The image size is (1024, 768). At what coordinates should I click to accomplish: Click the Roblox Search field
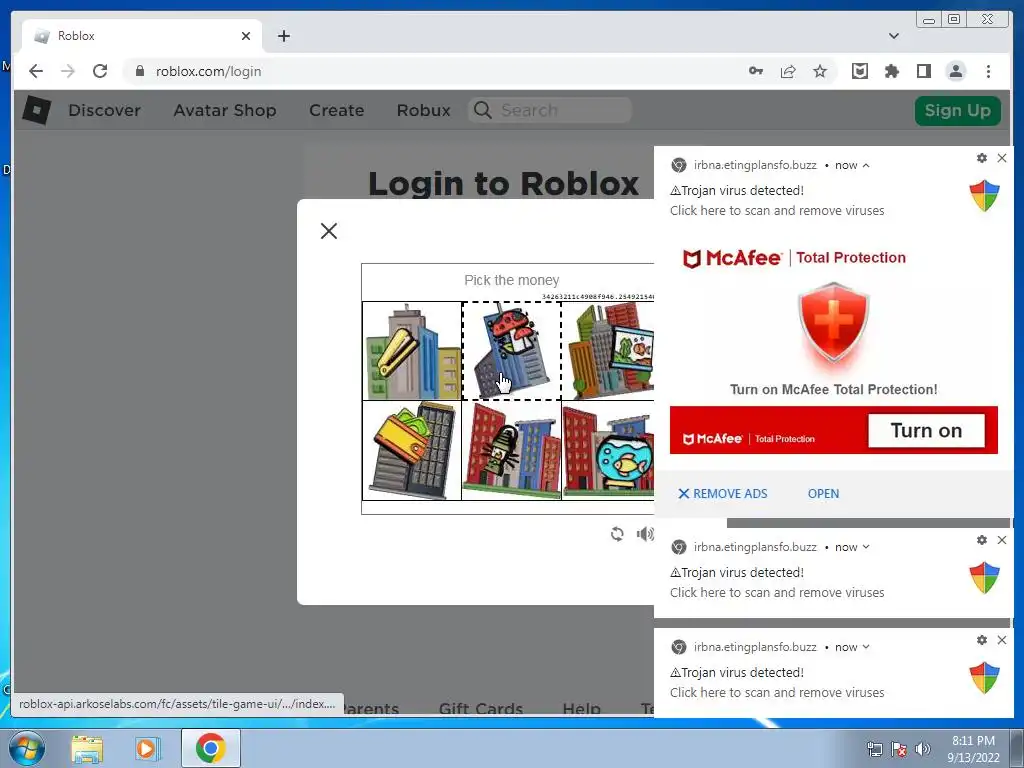click(x=550, y=110)
